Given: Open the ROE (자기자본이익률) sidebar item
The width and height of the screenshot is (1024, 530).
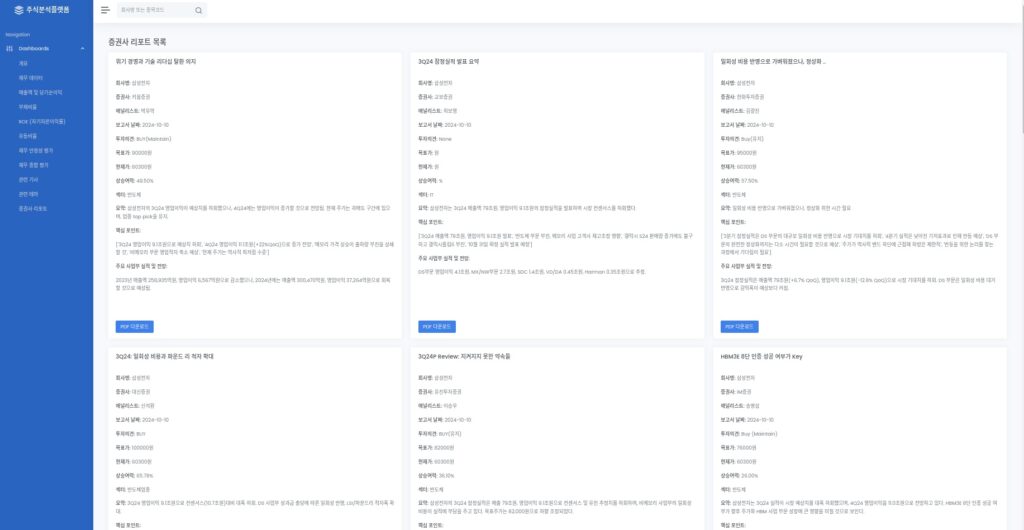Looking at the screenshot, I should (x=42, y=121).
